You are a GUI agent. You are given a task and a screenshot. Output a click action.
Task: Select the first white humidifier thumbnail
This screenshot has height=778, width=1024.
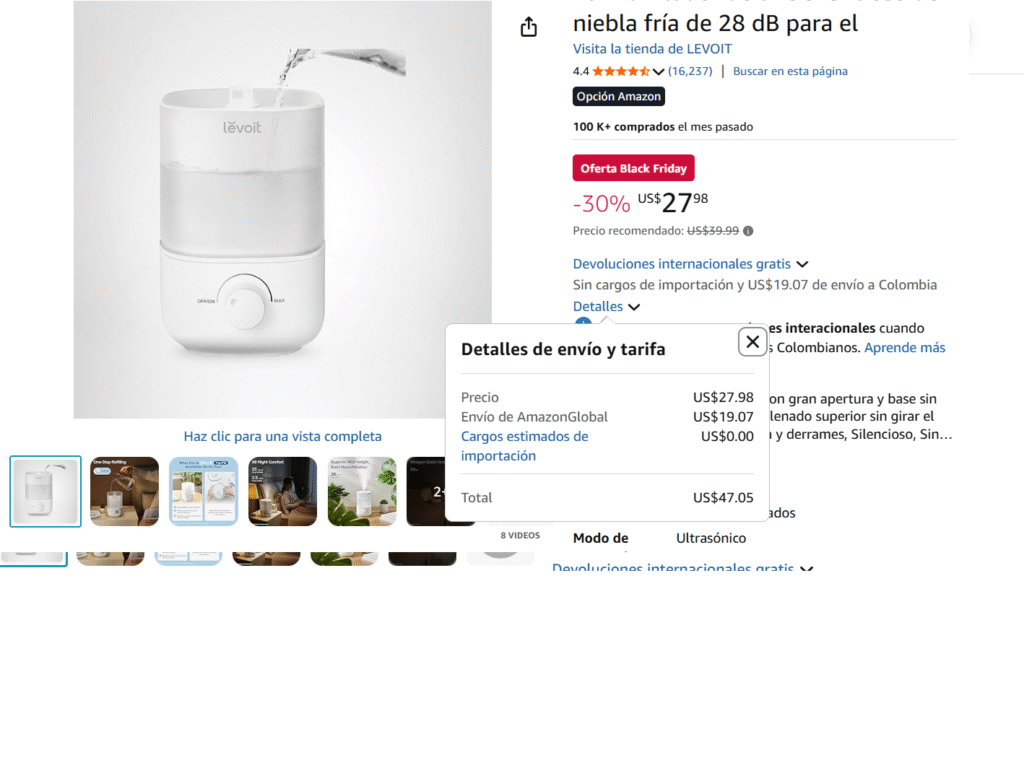click(45, 491)
